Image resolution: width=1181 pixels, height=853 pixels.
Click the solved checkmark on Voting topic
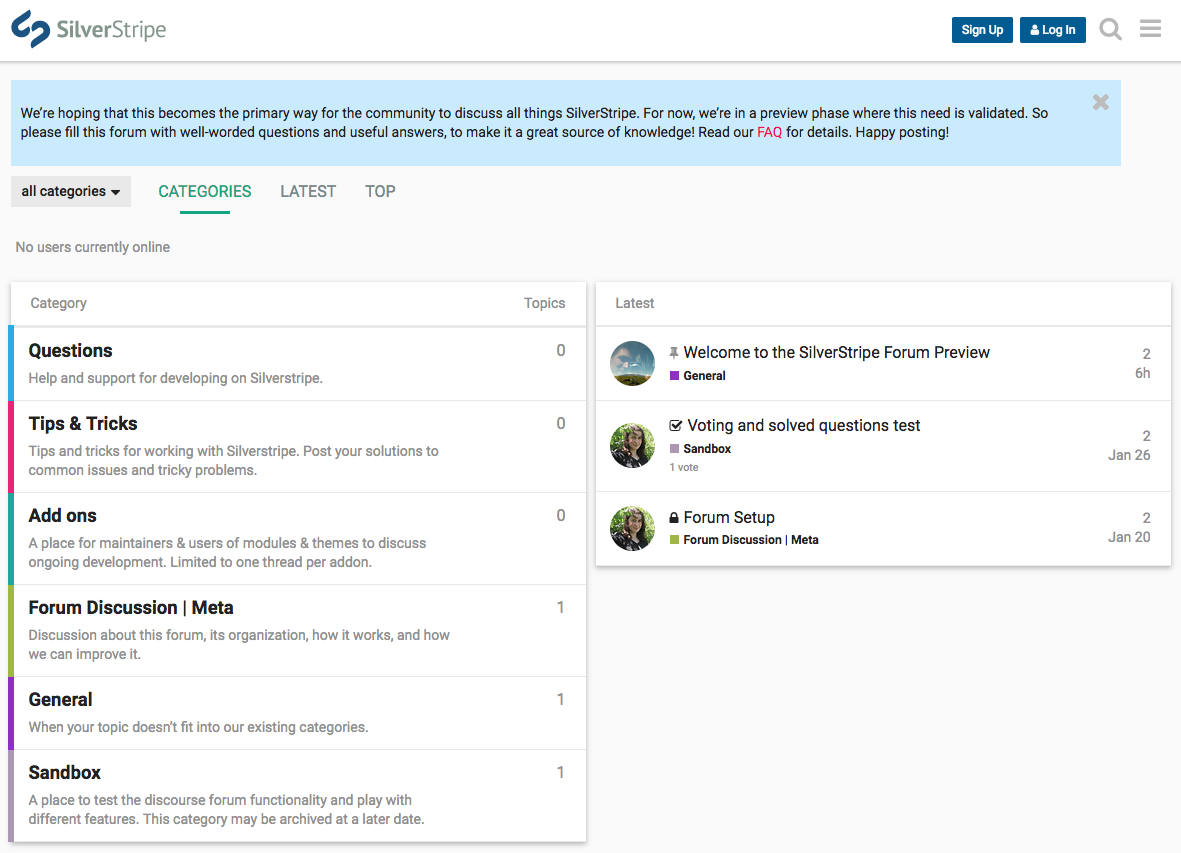pos(677,424)
